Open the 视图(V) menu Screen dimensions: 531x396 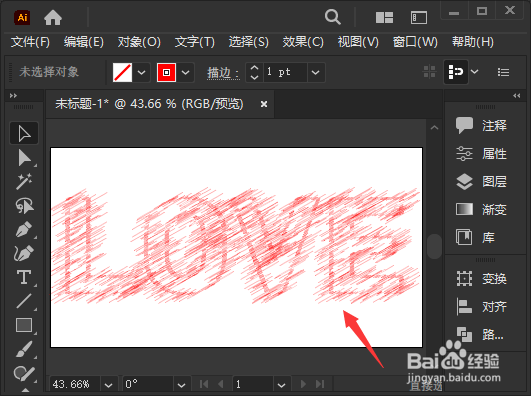(x=358, y=42)
